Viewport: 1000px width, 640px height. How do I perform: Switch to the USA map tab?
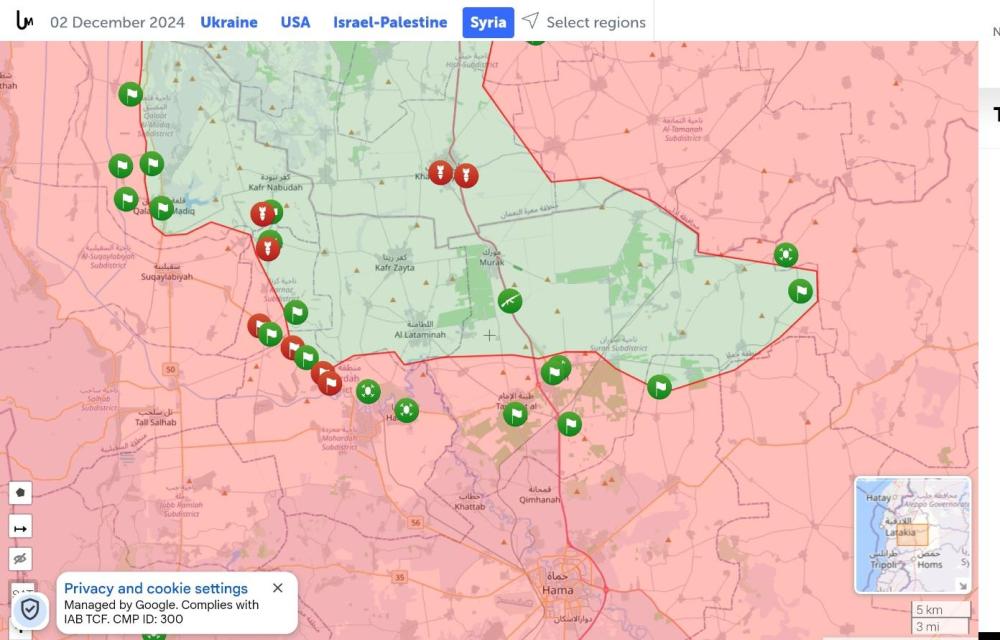coord(295,22)
